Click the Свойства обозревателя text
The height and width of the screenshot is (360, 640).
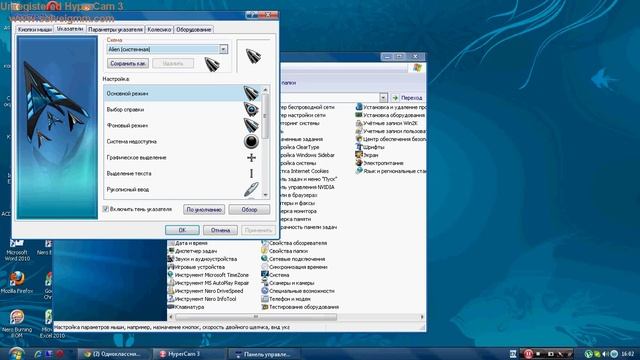(x=298, y=243)
